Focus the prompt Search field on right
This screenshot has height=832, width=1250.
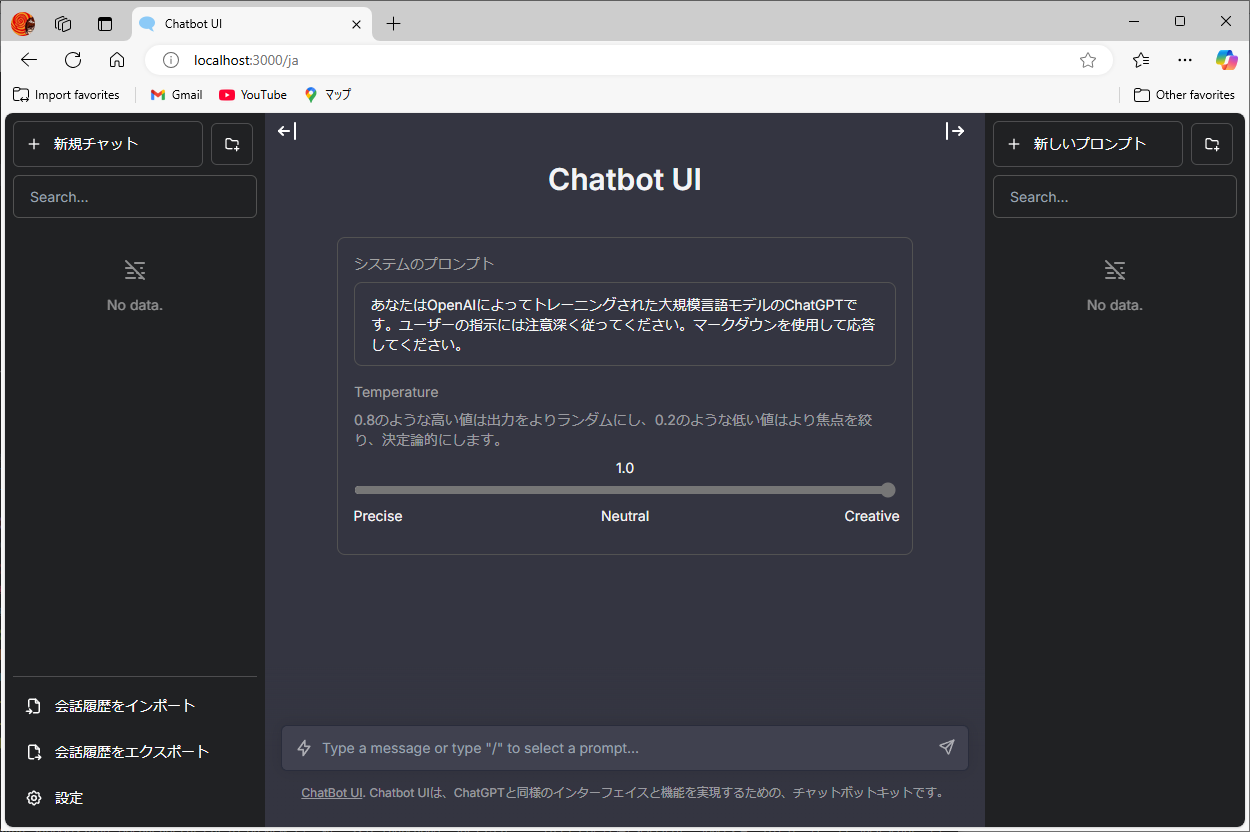click(1115, 197)
